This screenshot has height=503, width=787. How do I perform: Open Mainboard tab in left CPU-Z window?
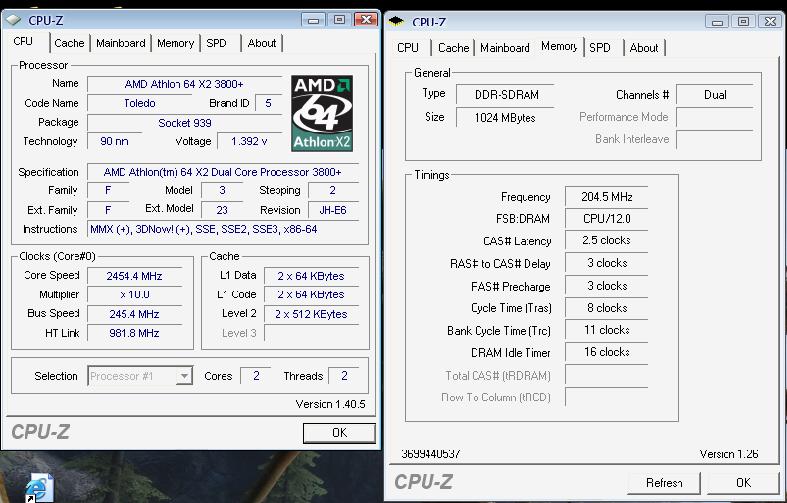pos(120,43)
